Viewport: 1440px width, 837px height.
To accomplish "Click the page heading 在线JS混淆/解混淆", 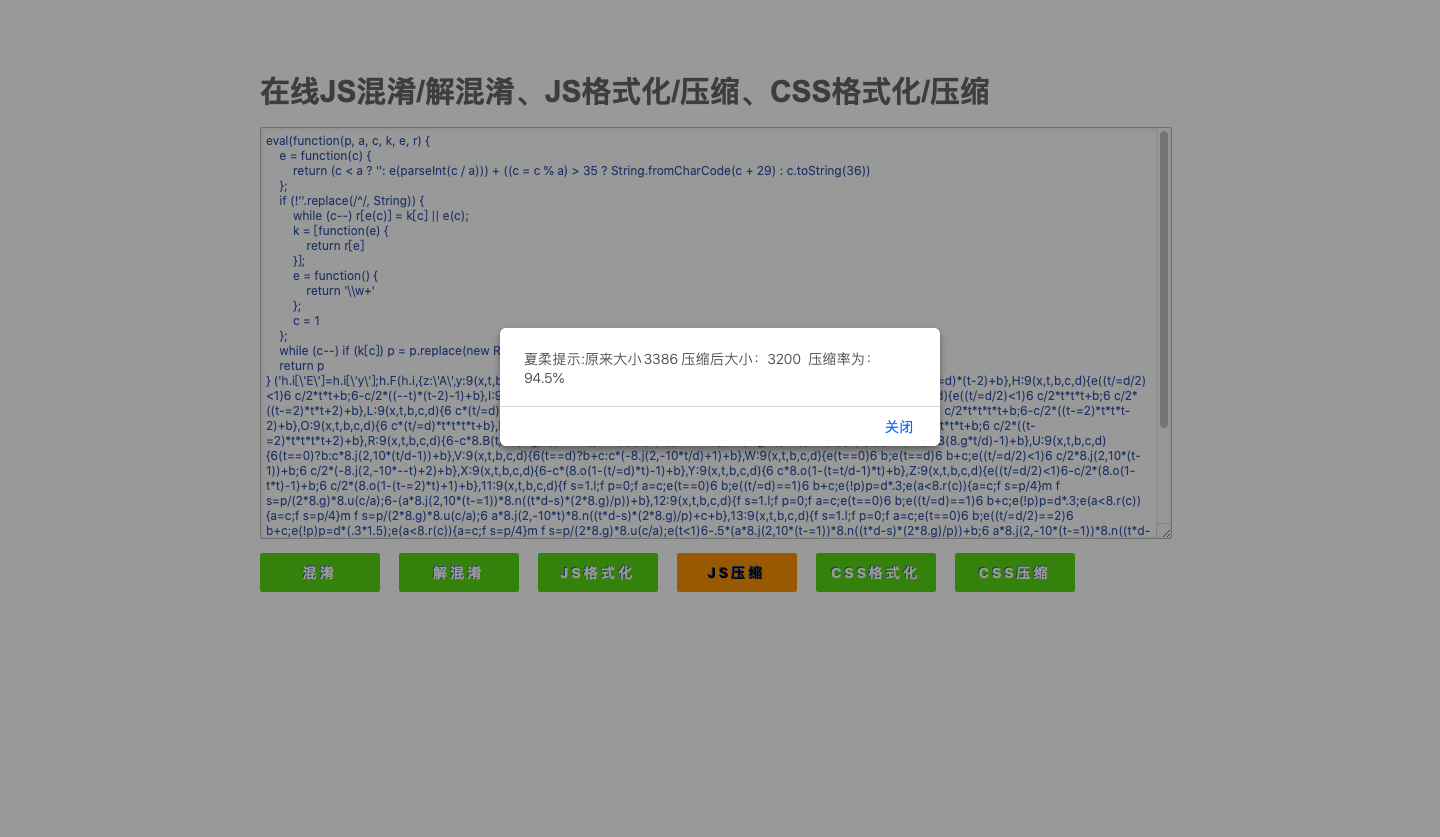I will 624,92.
